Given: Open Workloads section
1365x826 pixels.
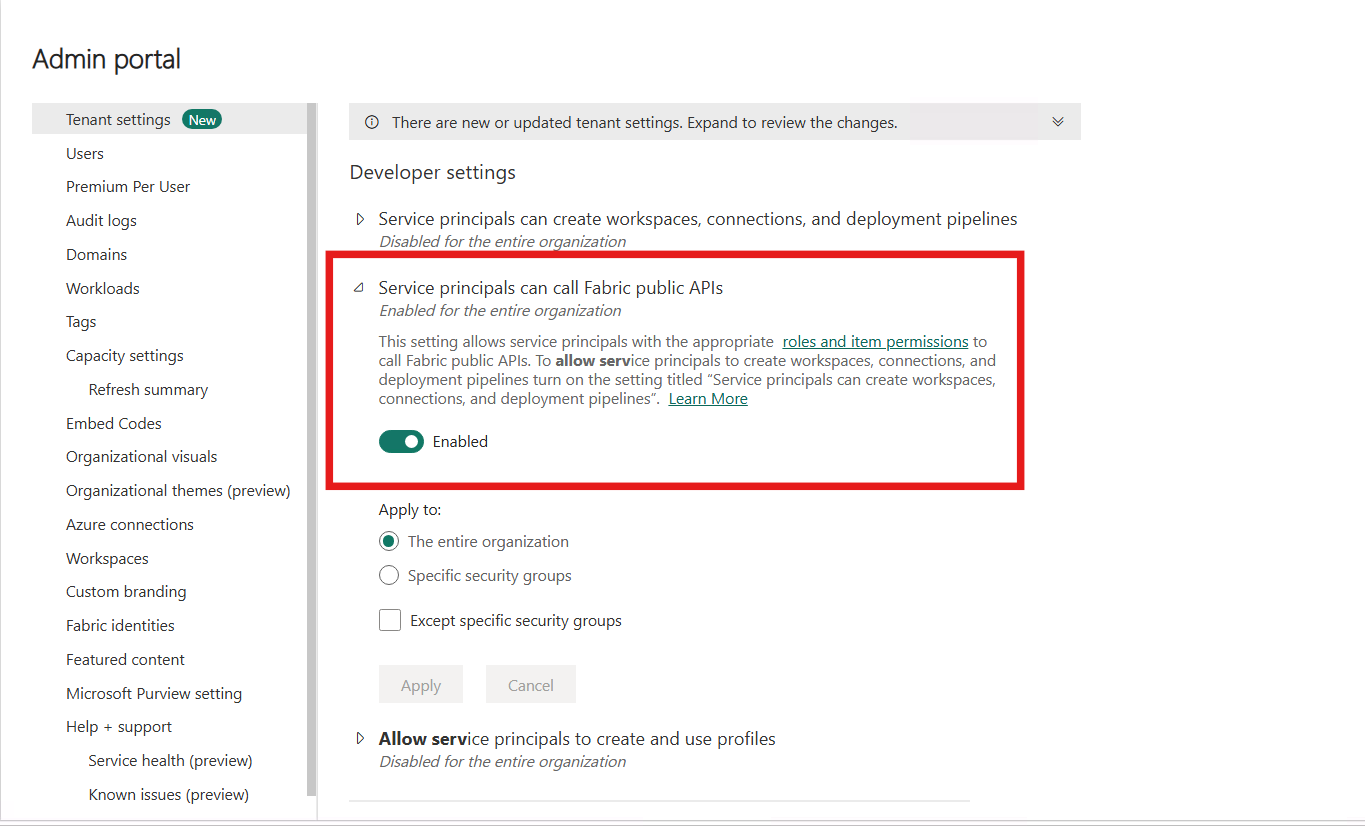Looking at the screenshot, I should [x=103, y=289].
